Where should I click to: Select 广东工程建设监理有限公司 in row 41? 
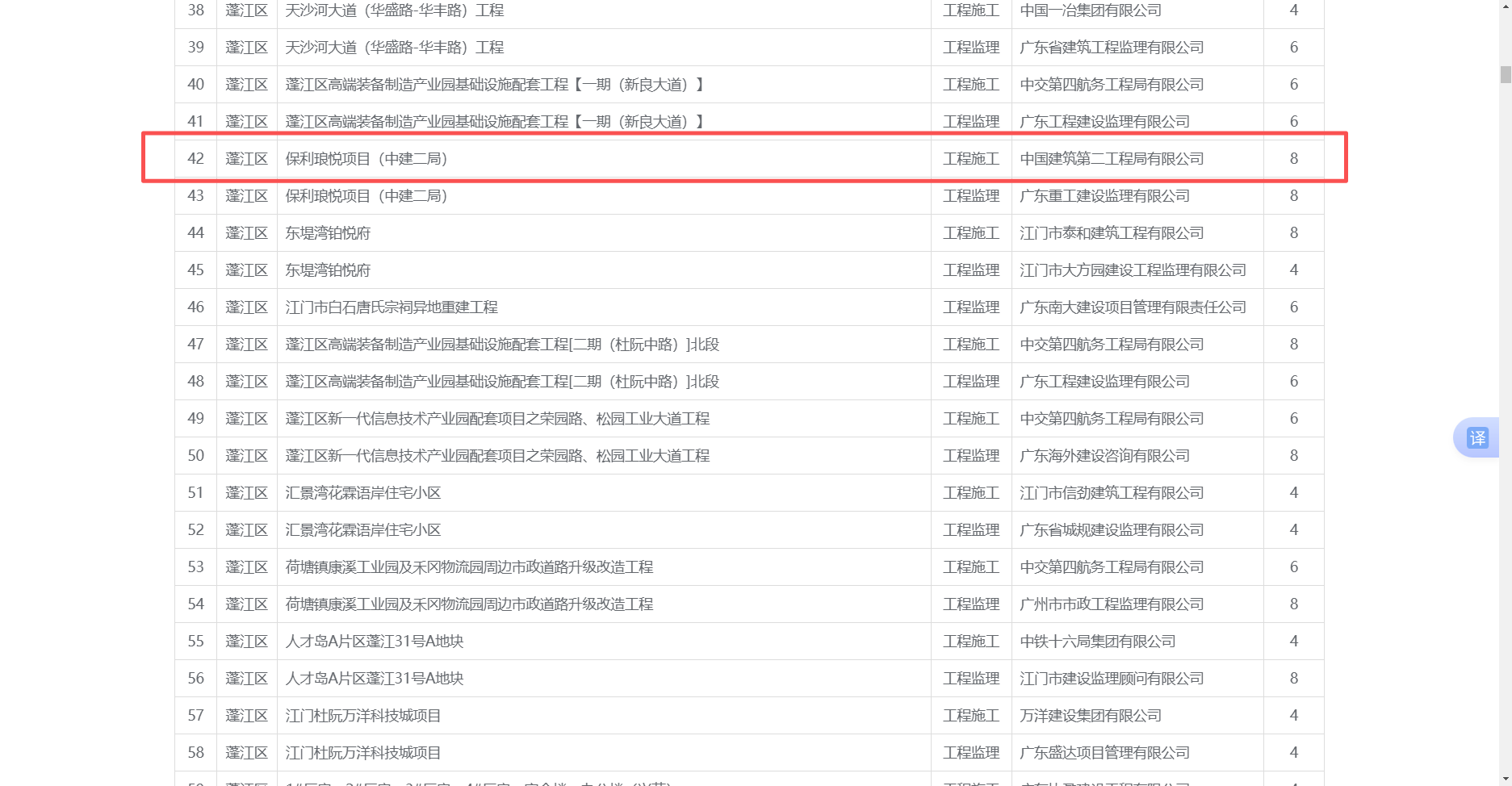[1105, 122]
